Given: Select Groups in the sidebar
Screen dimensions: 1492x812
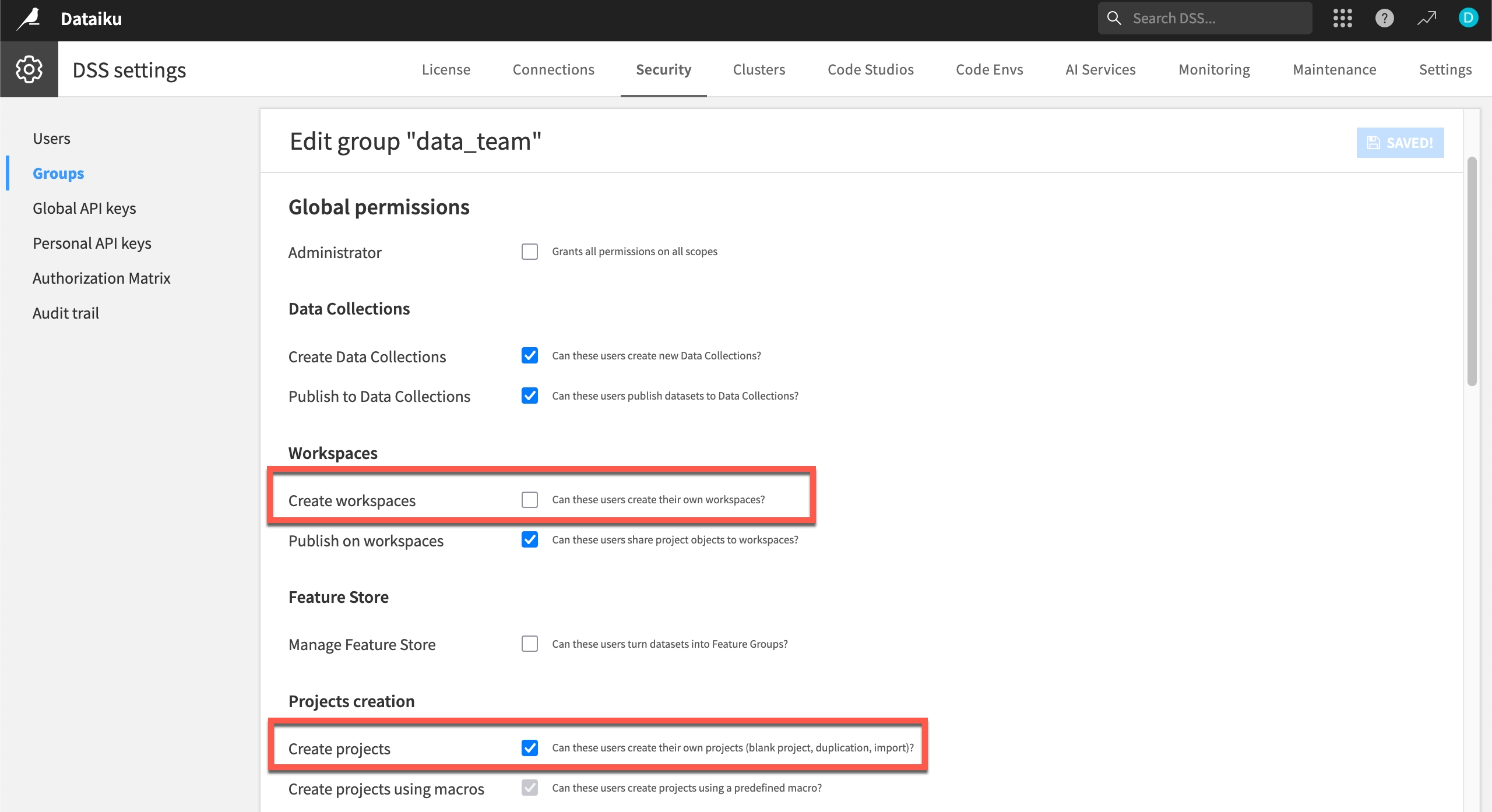Looking at the screenshot, I should click(58, 174).
